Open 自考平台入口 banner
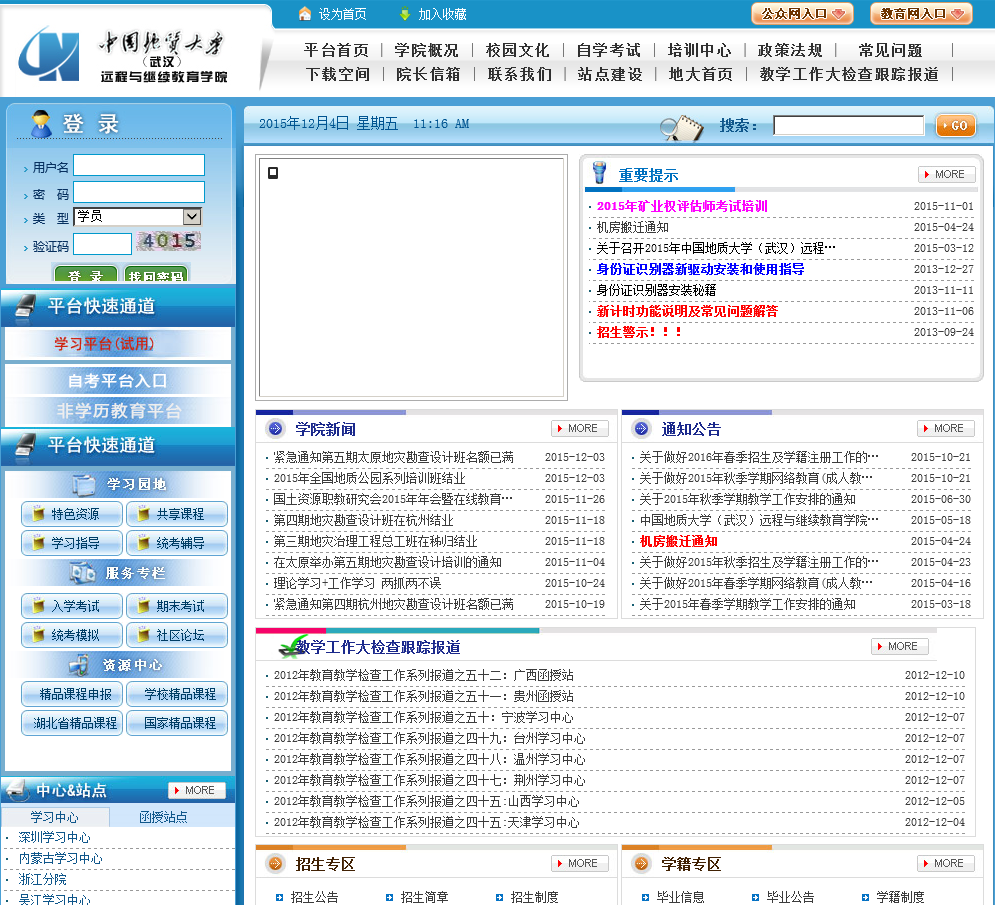The width and height of the screenshot is (995, 905). pos(118,381)
